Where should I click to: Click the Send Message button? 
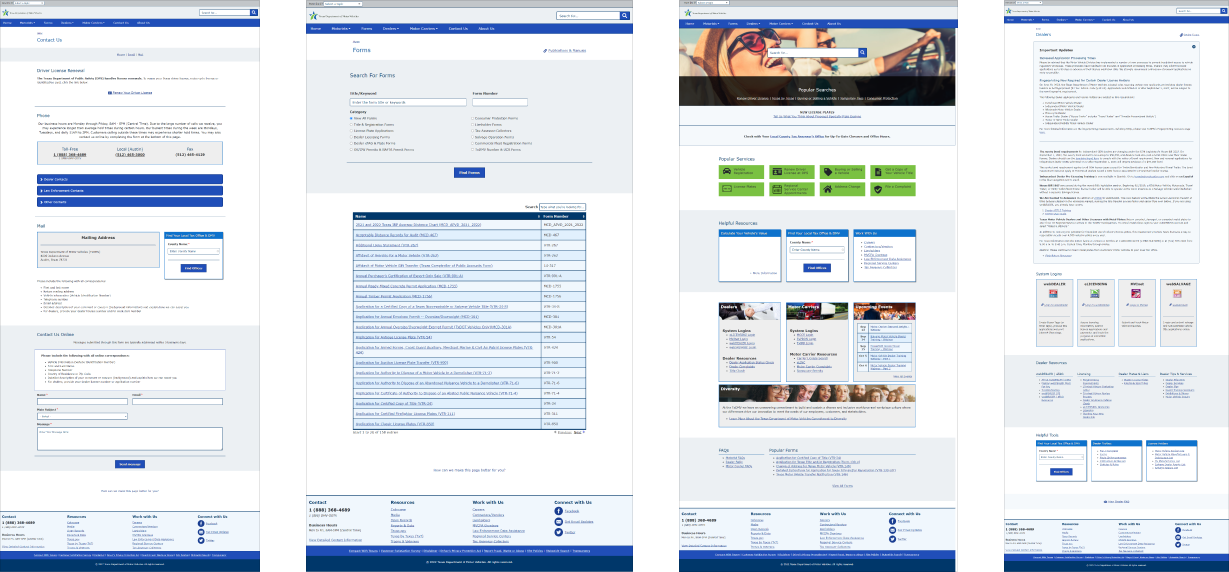click(129, 464)
